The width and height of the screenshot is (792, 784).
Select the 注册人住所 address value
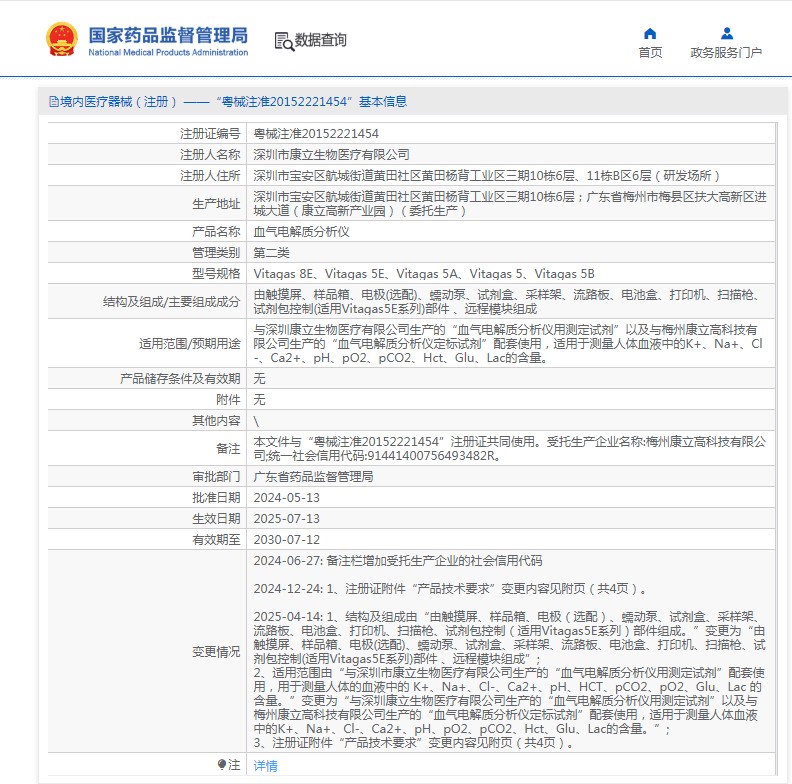(486, 176)
